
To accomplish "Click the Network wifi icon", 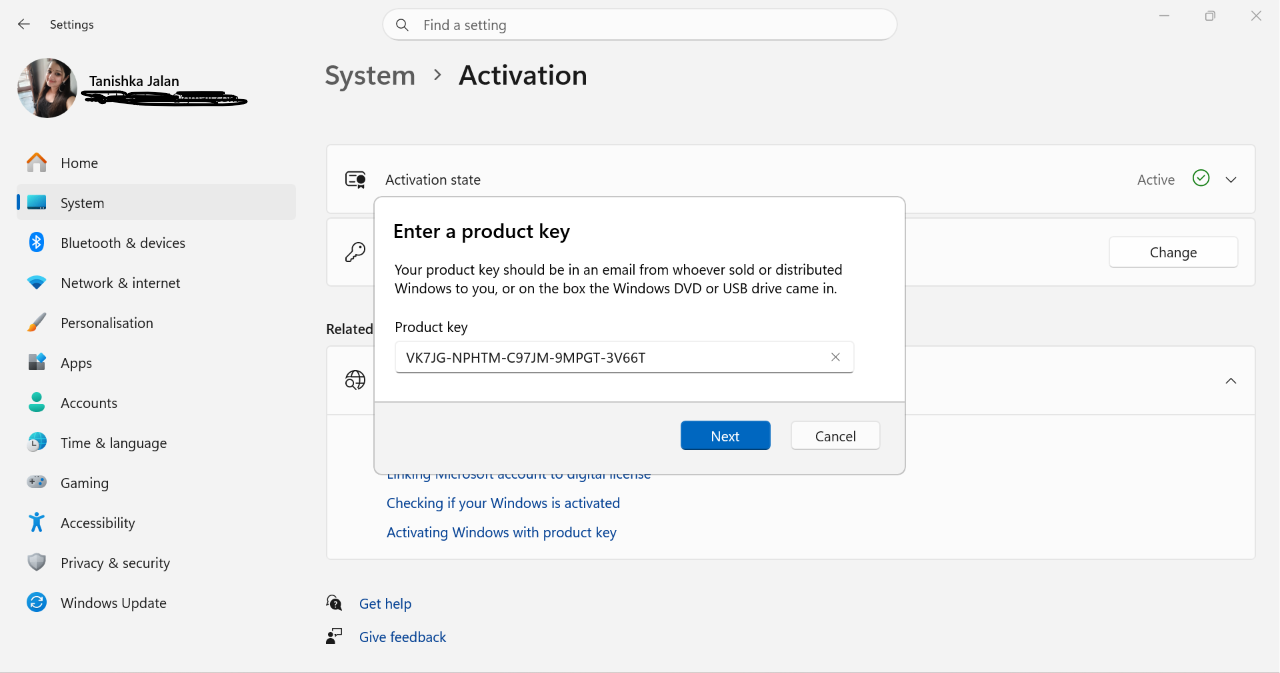I will (x=37, y=283).
